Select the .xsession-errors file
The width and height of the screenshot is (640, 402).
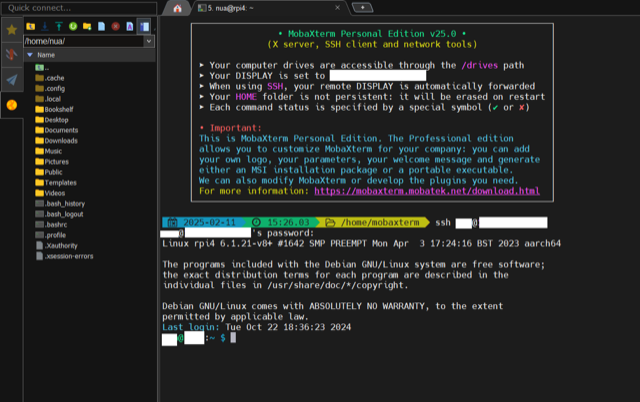coord(64,256)
